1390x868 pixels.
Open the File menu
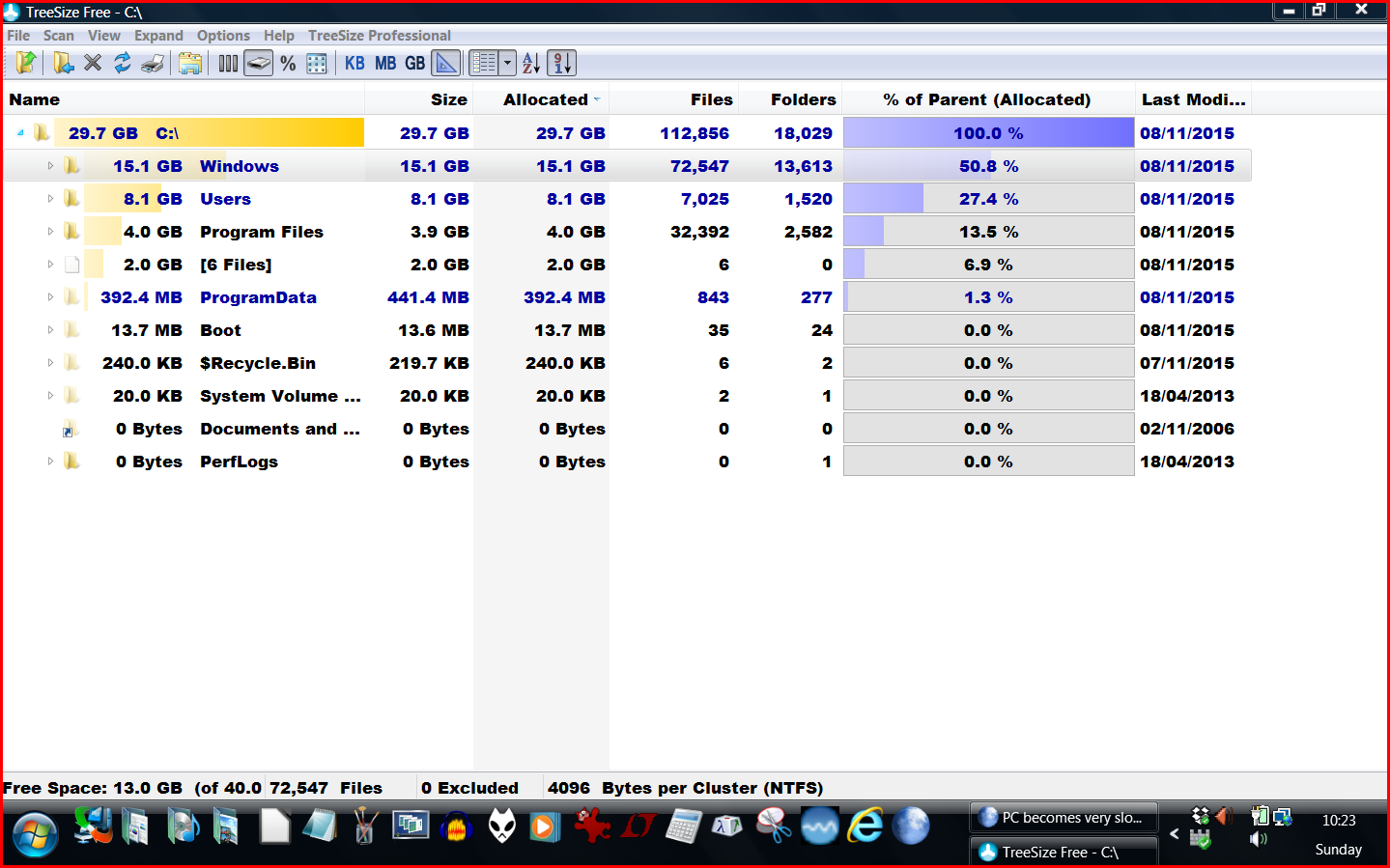coord(18,36)
